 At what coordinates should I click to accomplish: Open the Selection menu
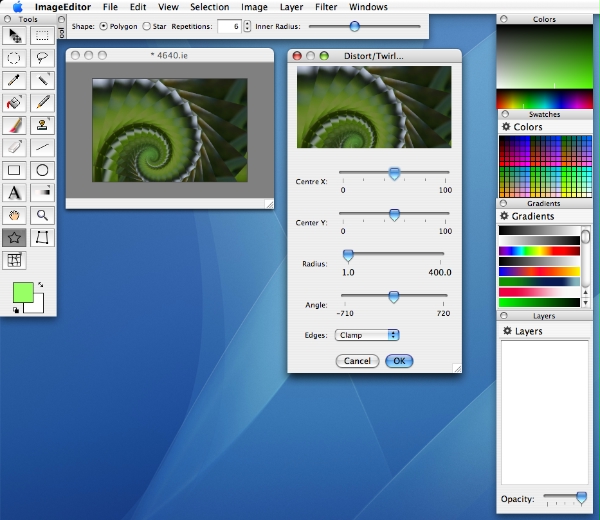(x=210, y=7)
